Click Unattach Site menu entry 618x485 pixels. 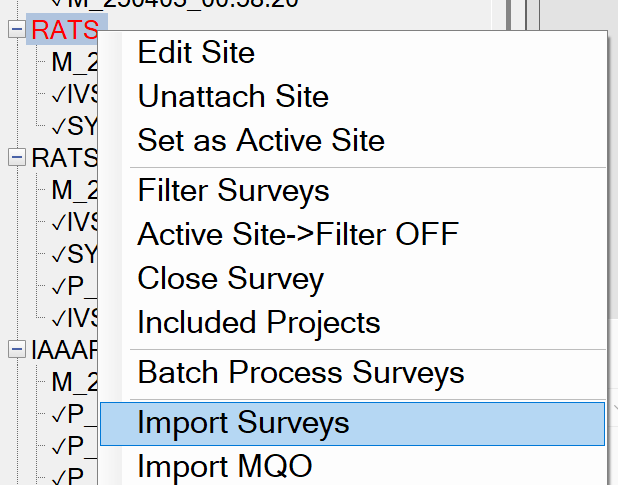click(x=233, y=96)
